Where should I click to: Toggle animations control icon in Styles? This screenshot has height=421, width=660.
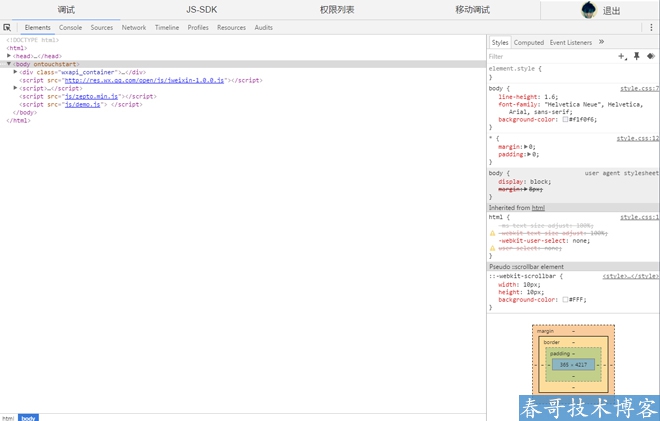click(x=651, y=56)
